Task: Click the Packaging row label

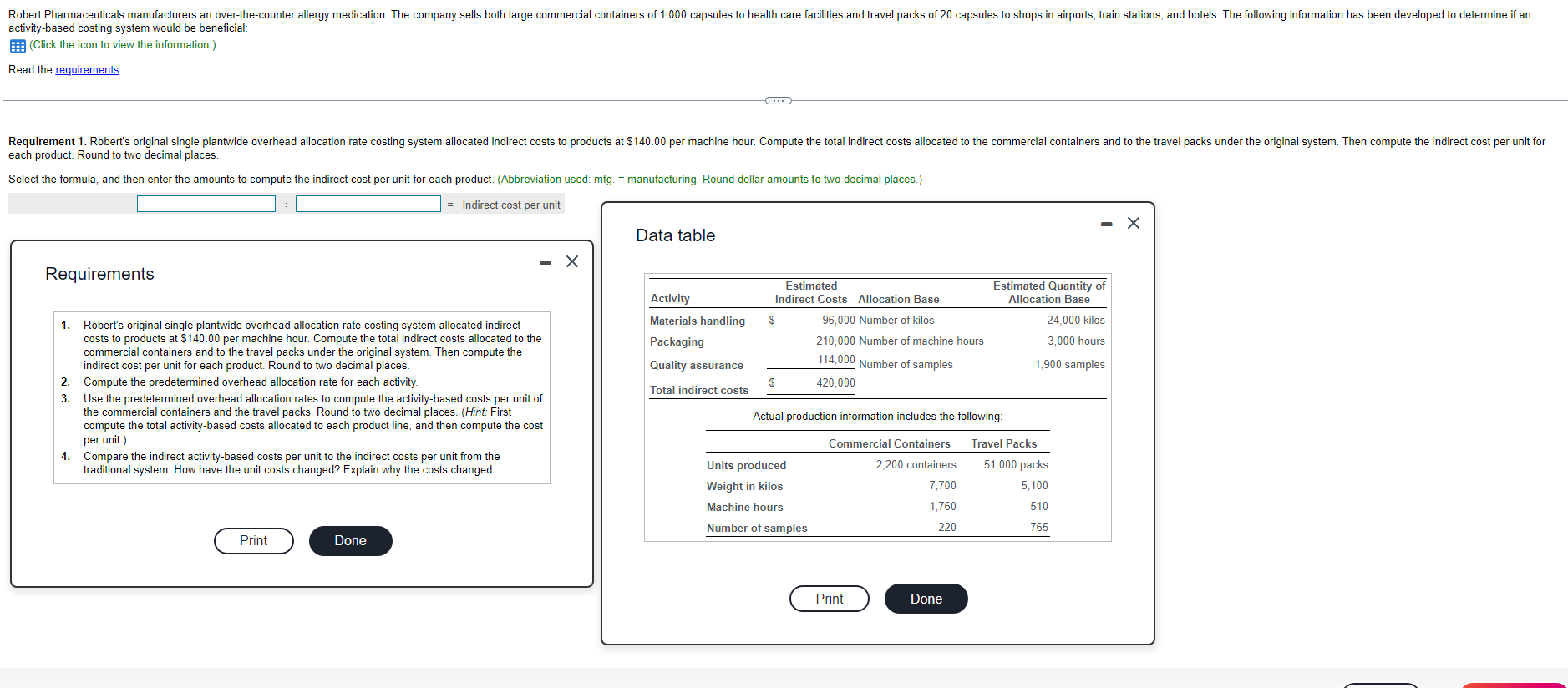Action: coord(677,341)
